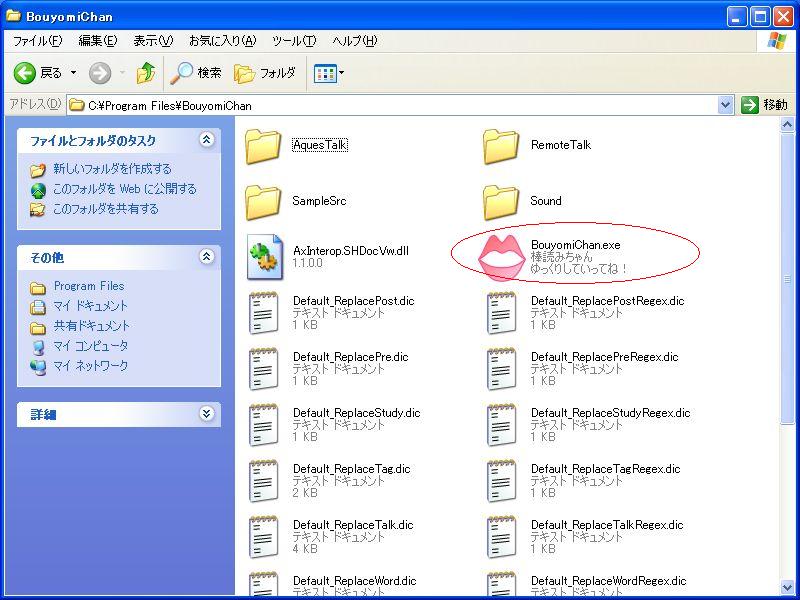Select the Default_ReplacePost.dic file icon
The image size is (800, 600).
[264, 313]
